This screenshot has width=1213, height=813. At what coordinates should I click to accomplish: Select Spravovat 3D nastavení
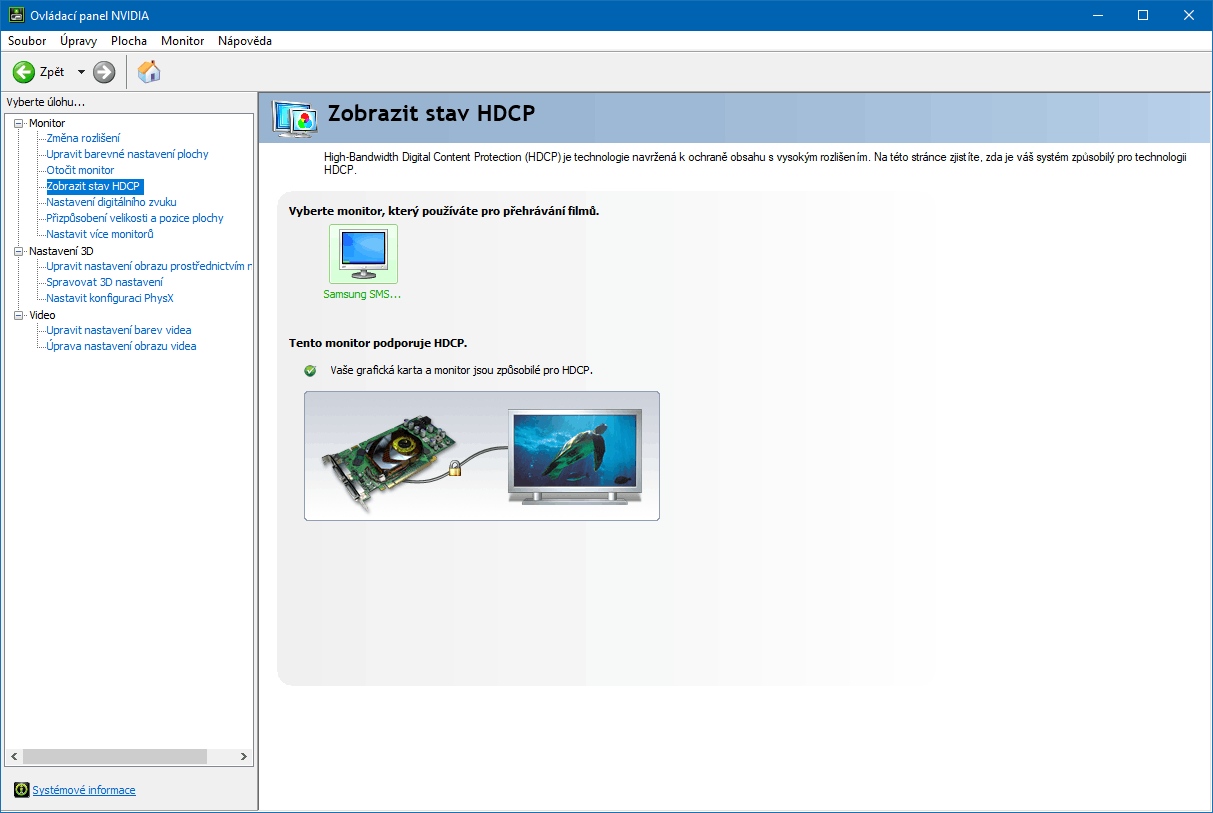tap(104, 282)
